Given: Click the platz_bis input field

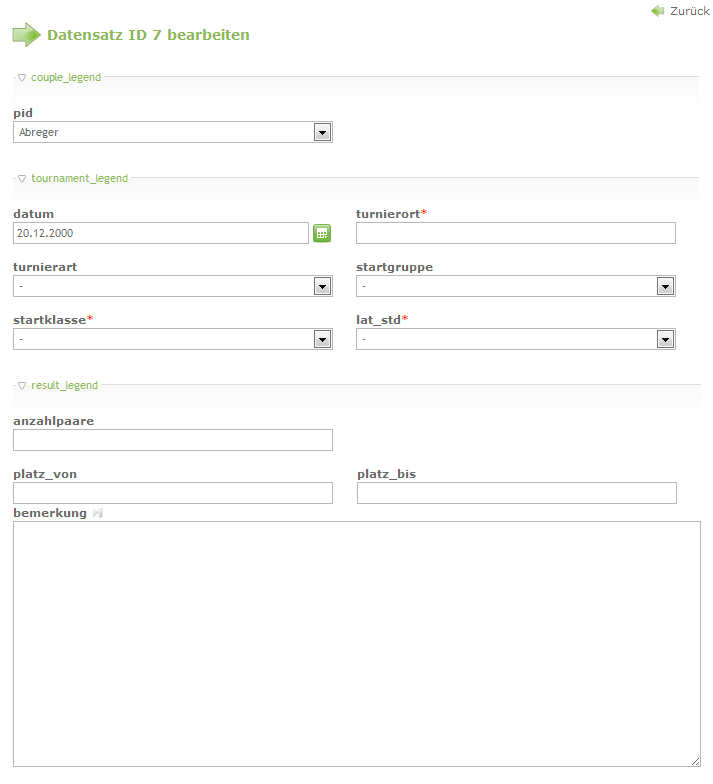Looking at the screenshot, I should tap(516, 493).
